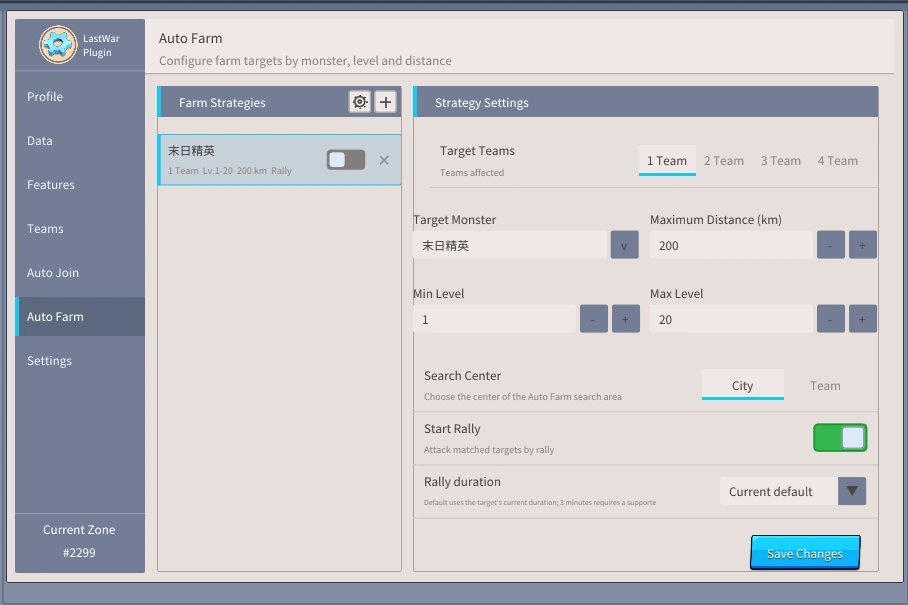
Task: Open the Data sidebar page
Action: pos(80,141)
